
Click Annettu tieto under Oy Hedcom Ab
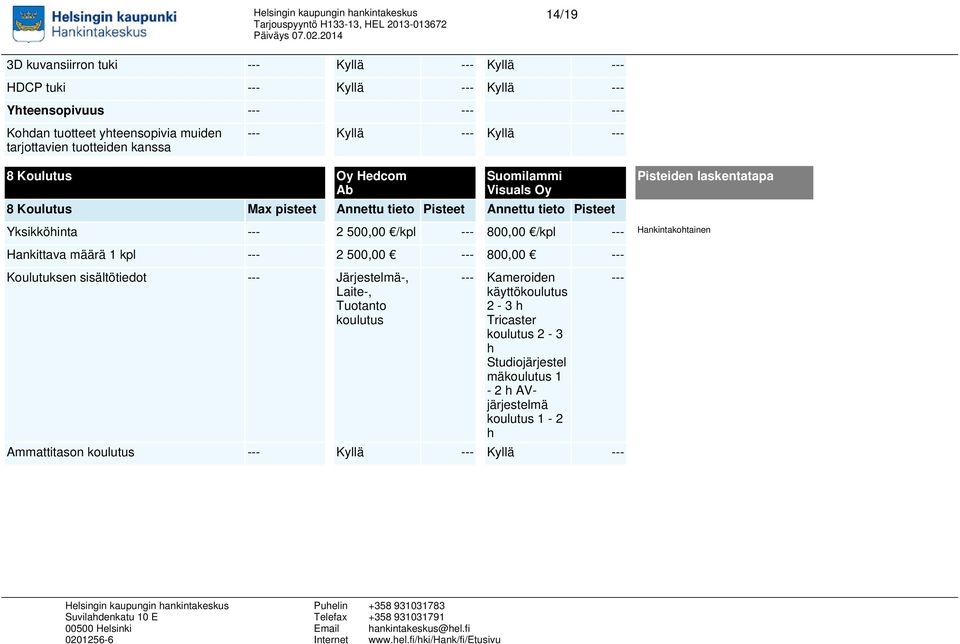[375, 209]
